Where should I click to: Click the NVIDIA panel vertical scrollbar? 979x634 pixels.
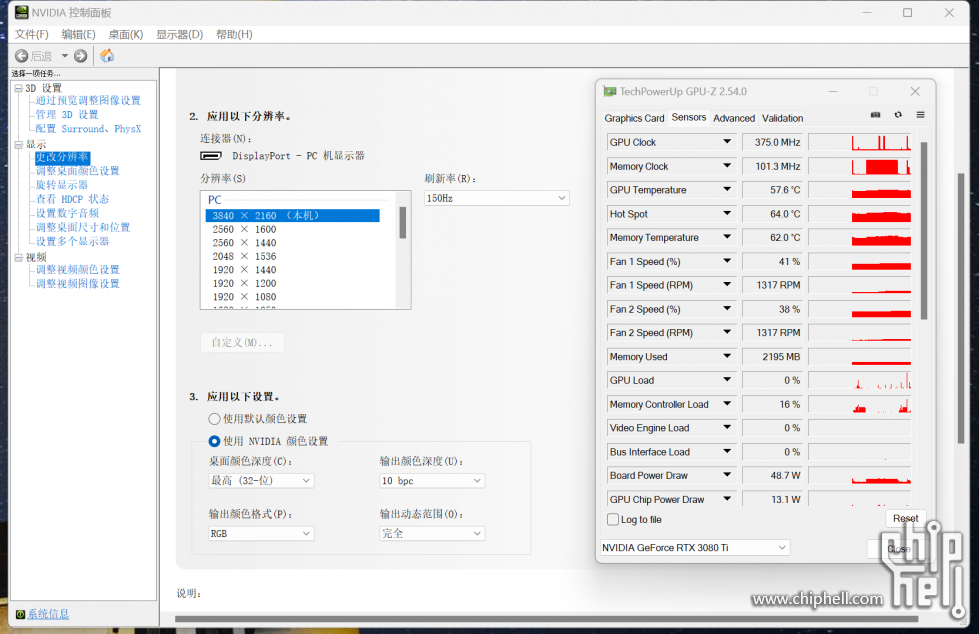[x=962, y=309]
